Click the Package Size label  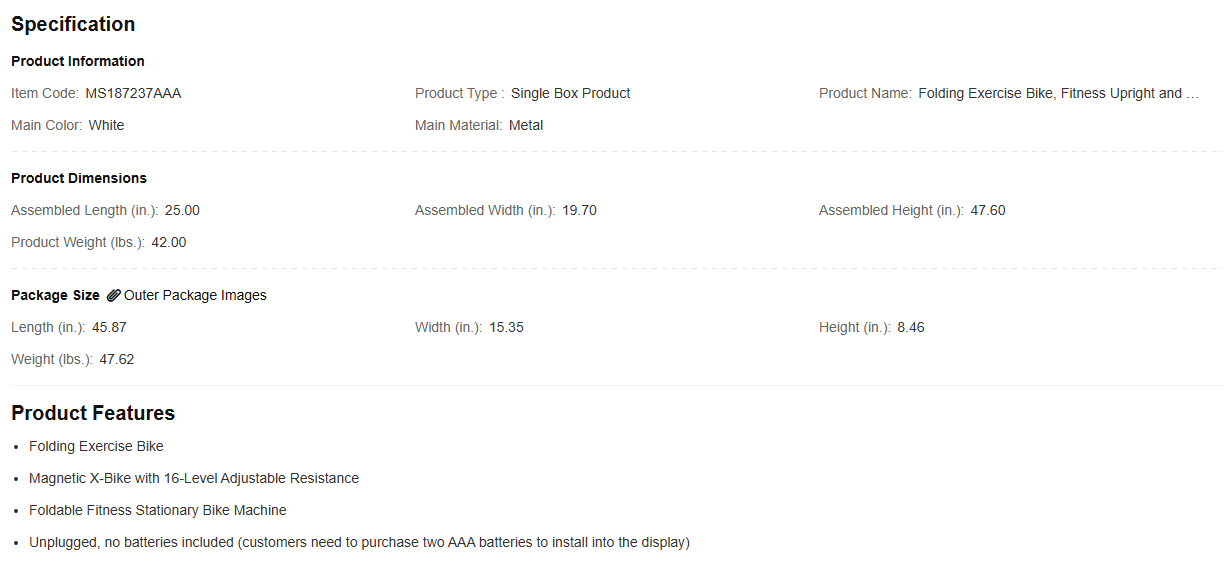coord(55,295)
